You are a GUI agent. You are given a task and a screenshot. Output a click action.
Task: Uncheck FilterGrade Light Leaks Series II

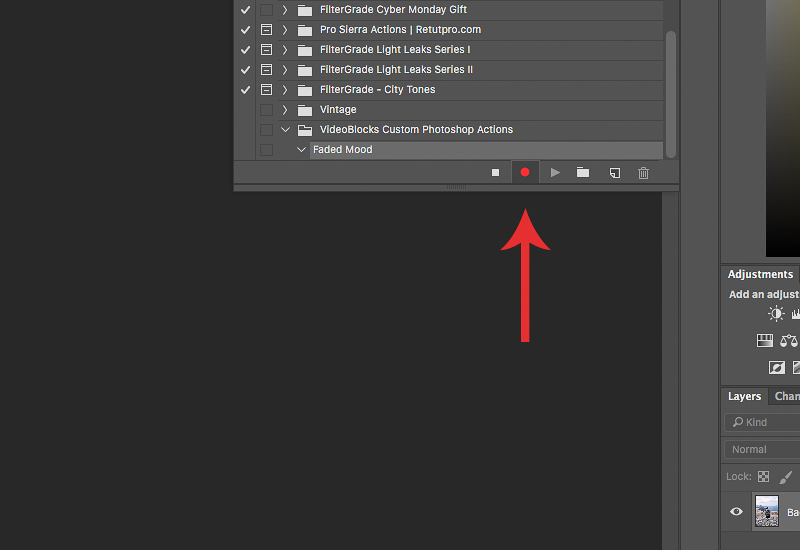pos(245,69)
